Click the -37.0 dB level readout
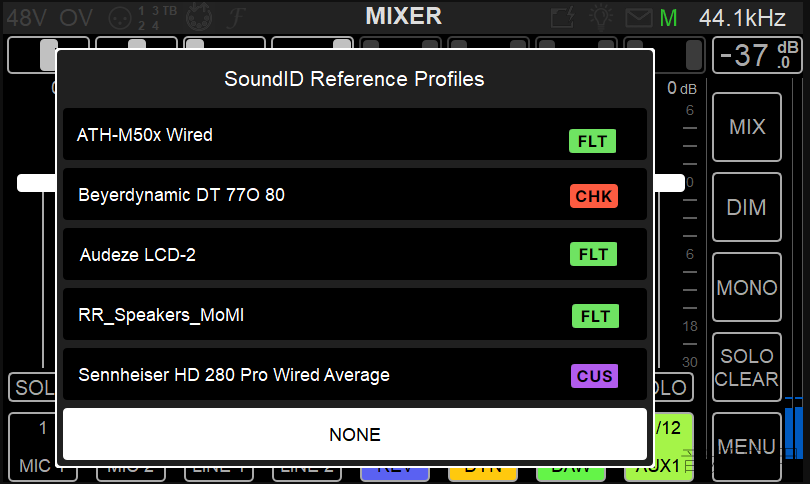The width and height of the screenshot is (810, 484). tap(758, 55)
